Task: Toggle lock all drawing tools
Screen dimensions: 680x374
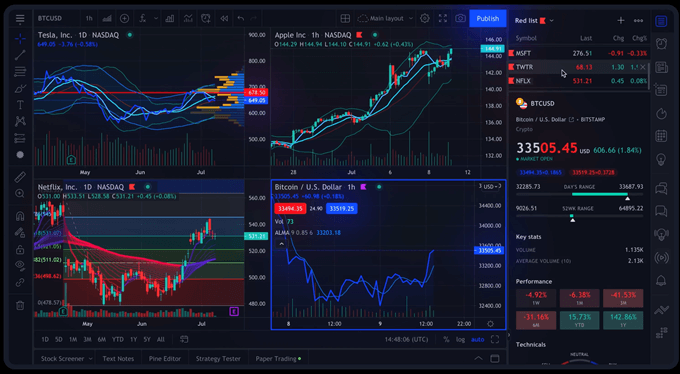Action: pos(20,249)
